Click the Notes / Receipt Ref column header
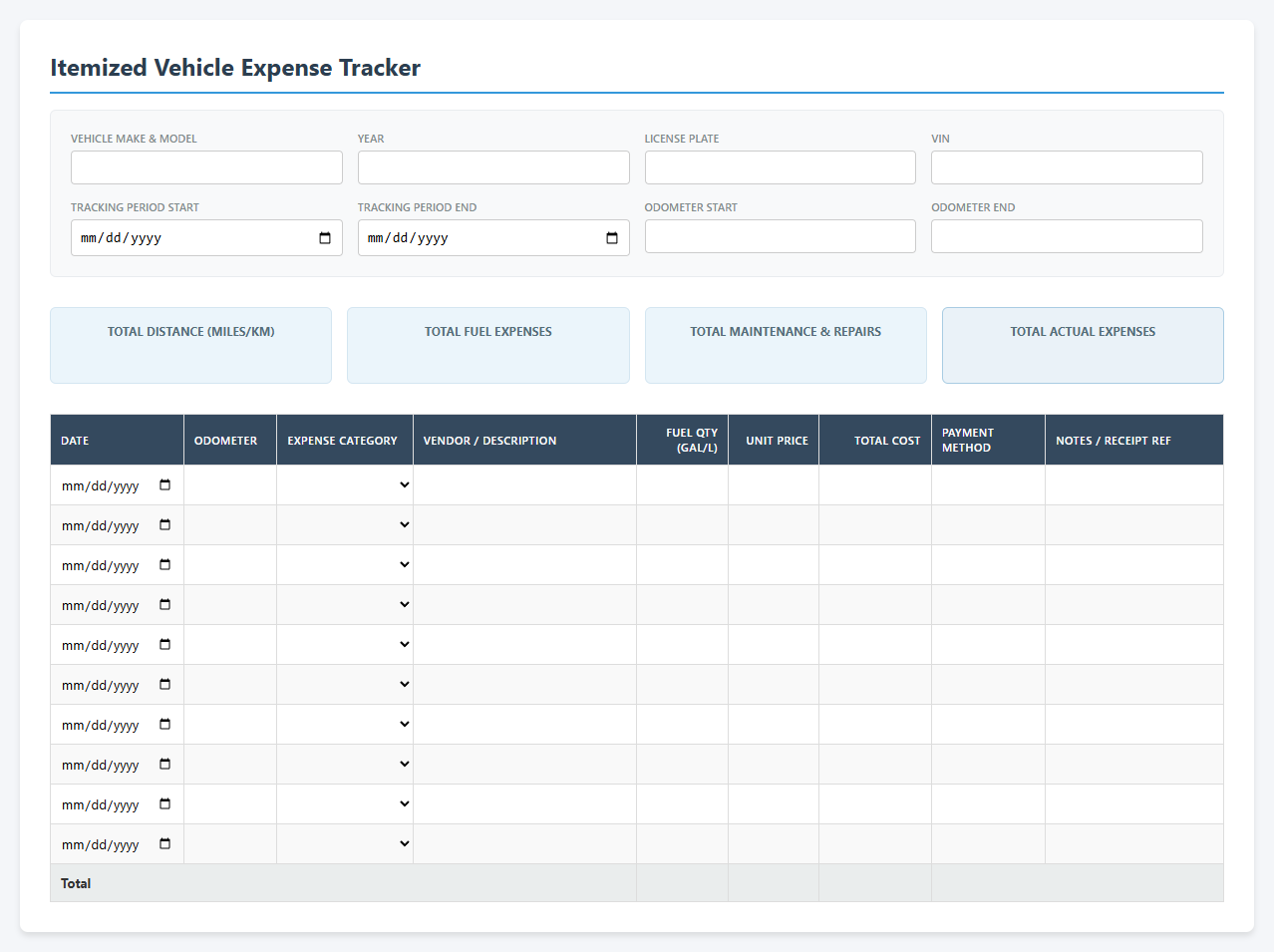The width and height of the screenshot is (1274, 952). tap(1134, 440)
